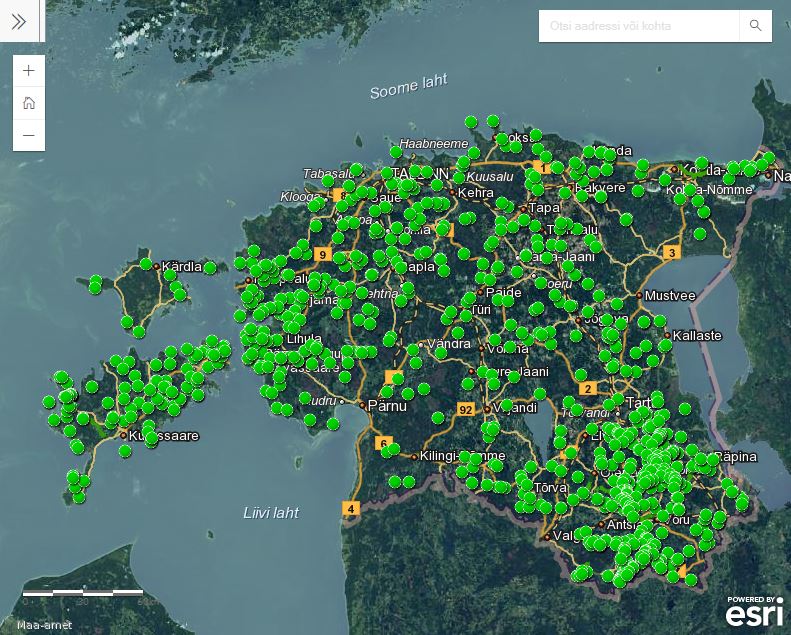The height and width of the screenshot is (635, 791).
Task: Expand the collapsed side panel
Action: click(19, 21)
